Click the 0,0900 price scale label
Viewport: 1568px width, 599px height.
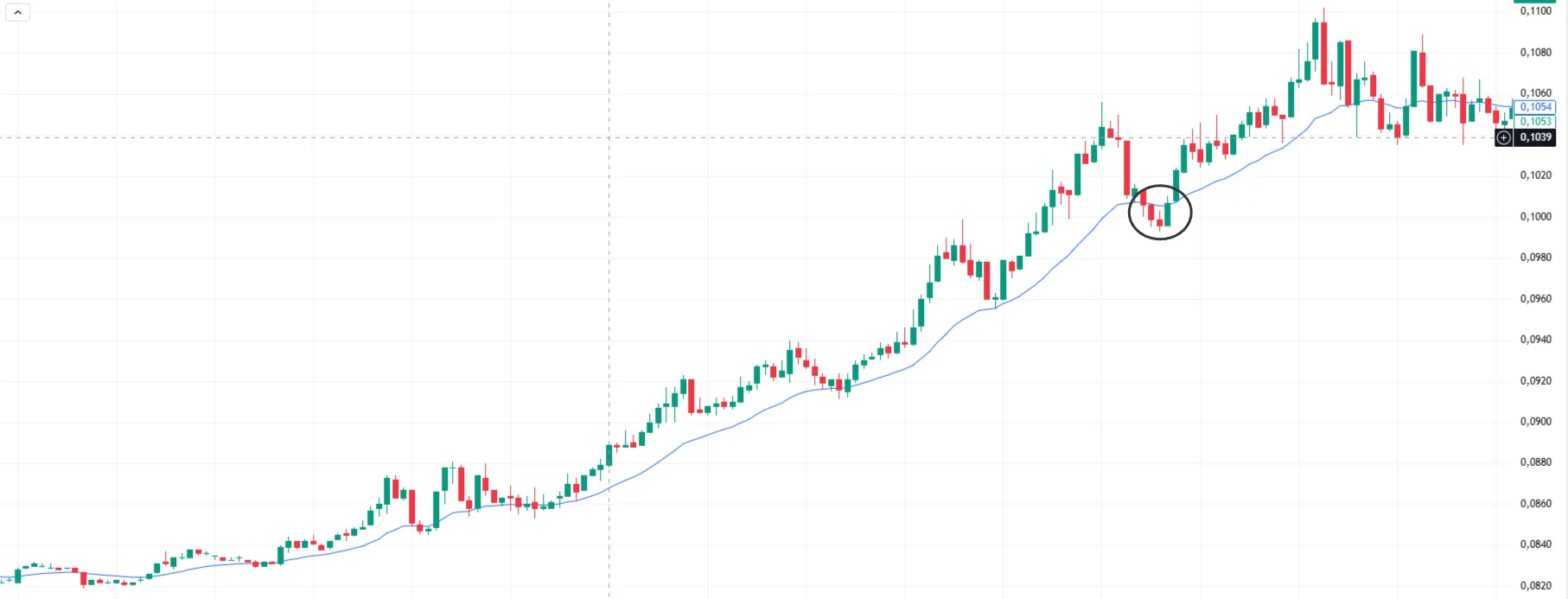click(1535, 422)
